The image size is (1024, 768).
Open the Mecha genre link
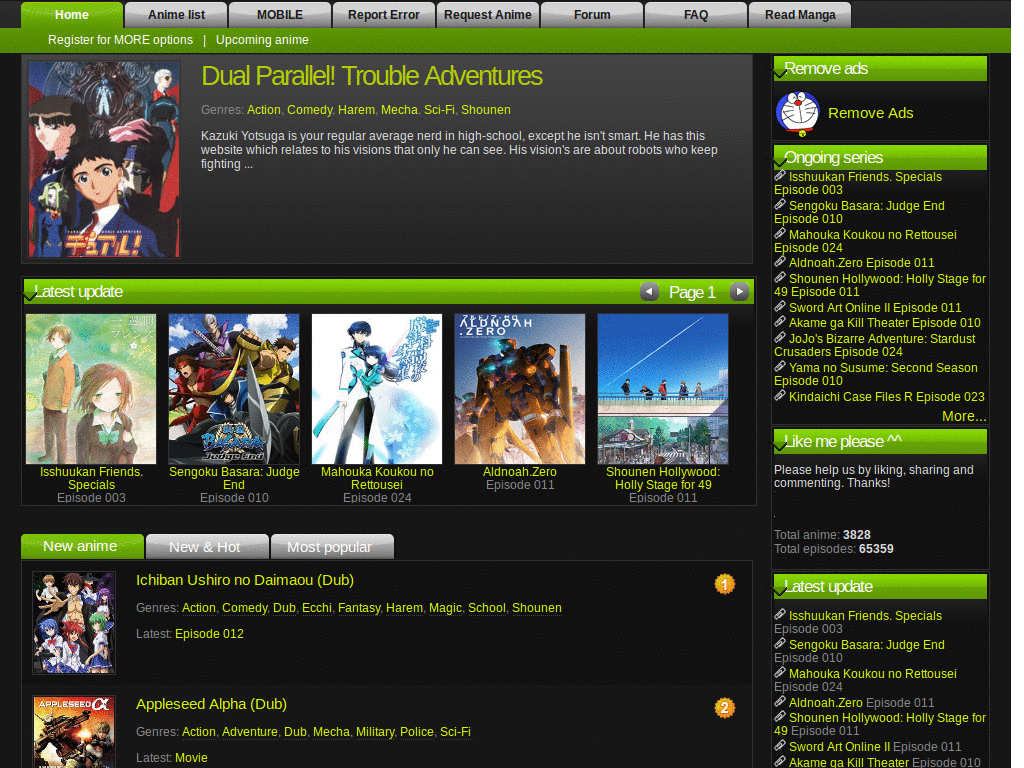399,110
